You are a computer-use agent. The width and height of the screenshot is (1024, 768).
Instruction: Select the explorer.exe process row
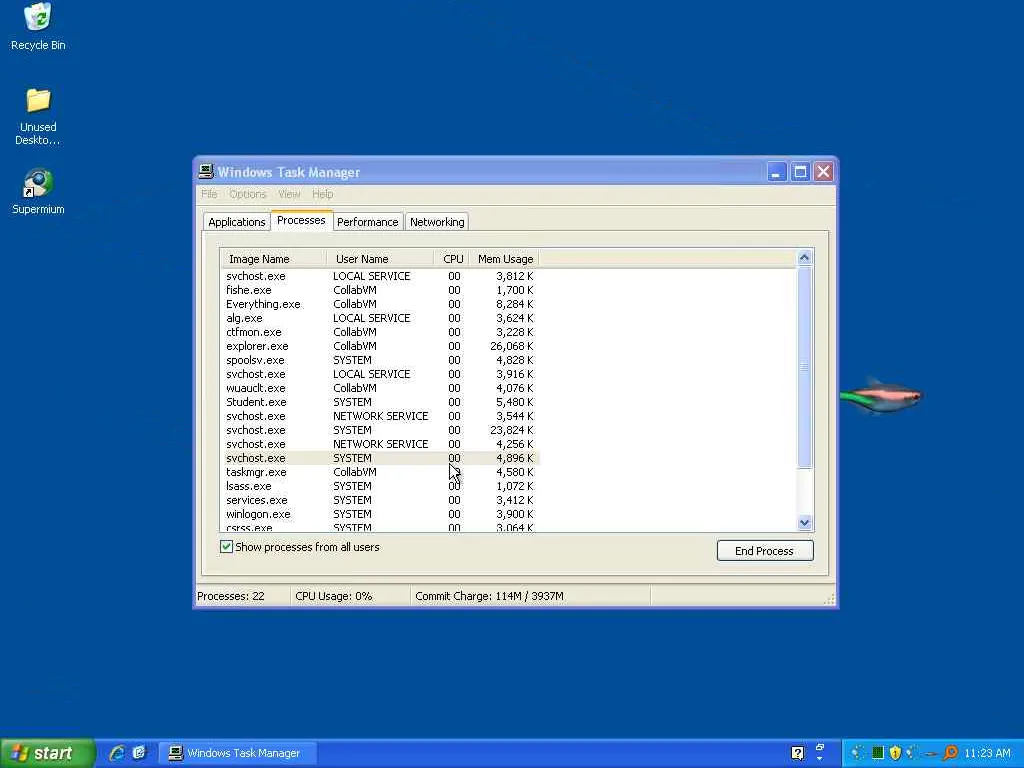click(x=380, y=346)
